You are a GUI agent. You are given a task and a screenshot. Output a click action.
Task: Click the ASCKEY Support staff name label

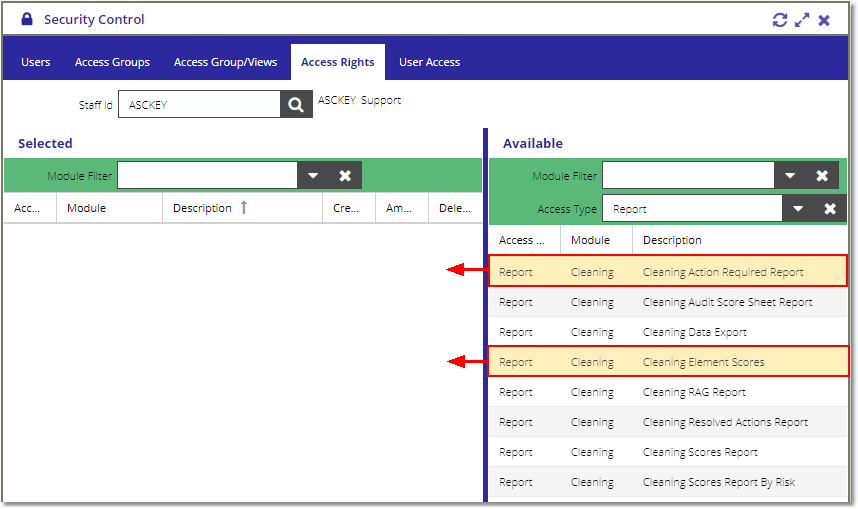click(360, 100)
